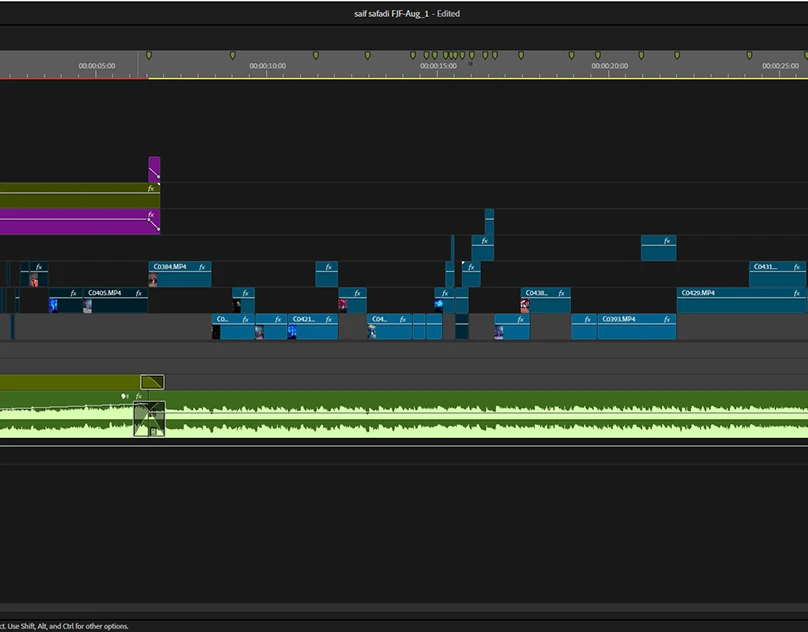This screenshot has width=808, height=632.
Task: Click the status bar hint about Shift, Alt, Ctrl
Action: point(64,626)
